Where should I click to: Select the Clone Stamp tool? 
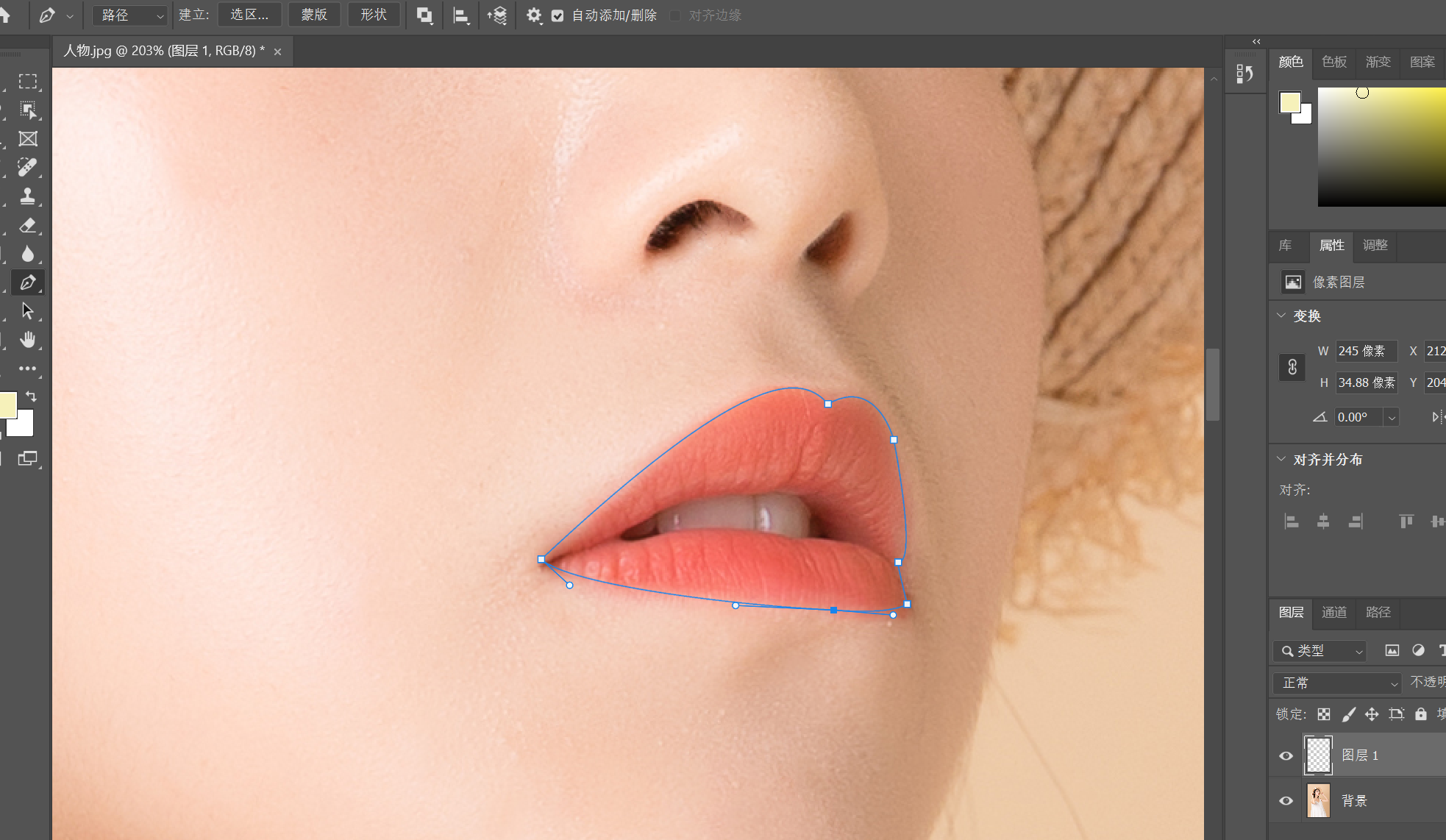pyautogui.click(x=28, y=196)
